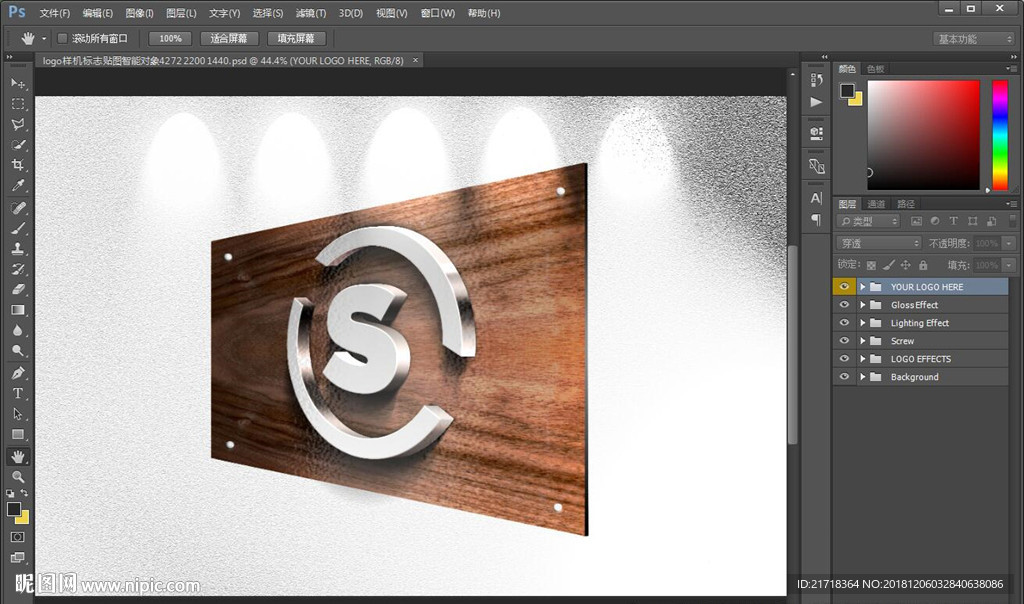Hide the Background layer group
The height and width of the screenshot is (604, 1024).
[x=844, y=377]
